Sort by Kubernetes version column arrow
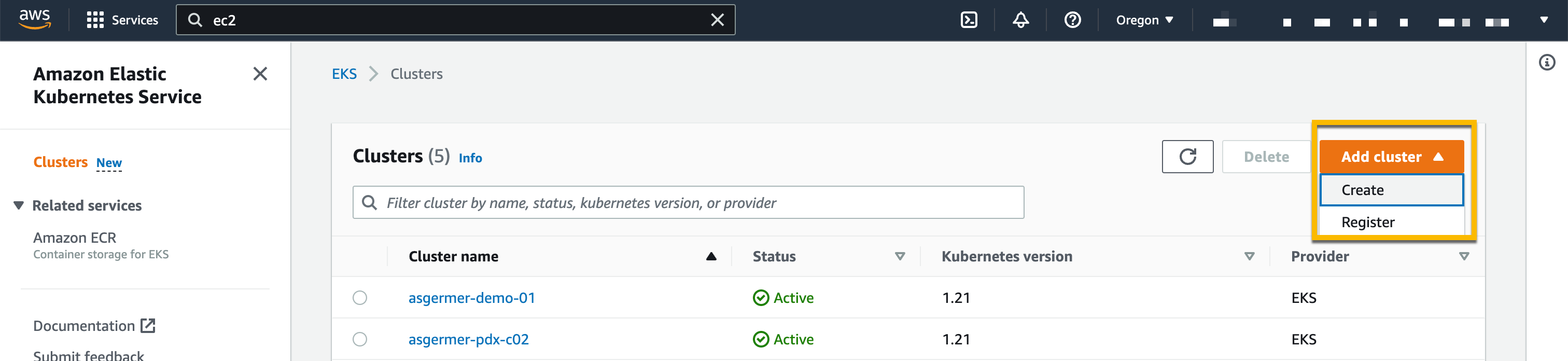The width and height of the screenshot is (1568, 361). [1249, 256]
